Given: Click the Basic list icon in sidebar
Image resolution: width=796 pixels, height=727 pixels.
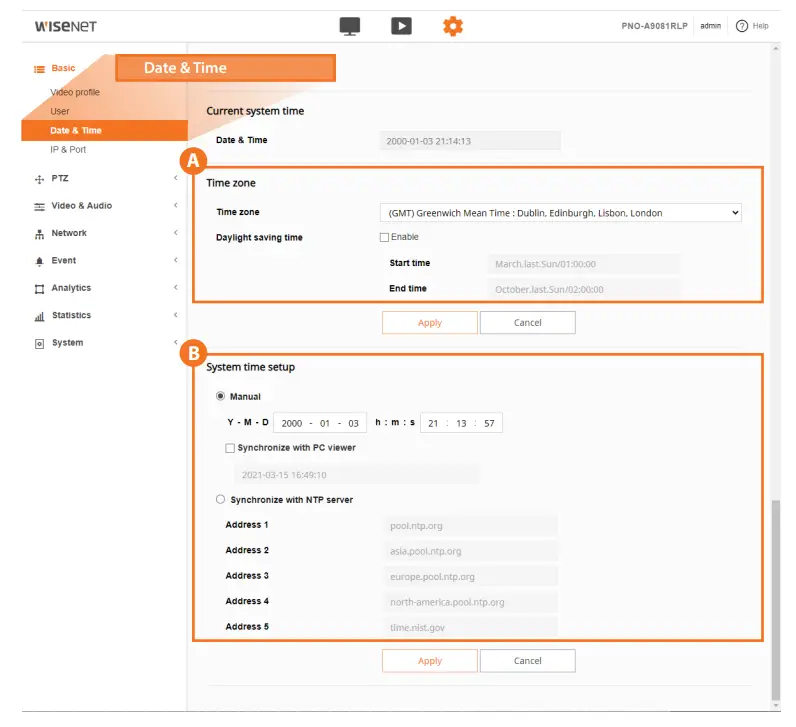Looking at the screenshot, I should tap(39, 69).
